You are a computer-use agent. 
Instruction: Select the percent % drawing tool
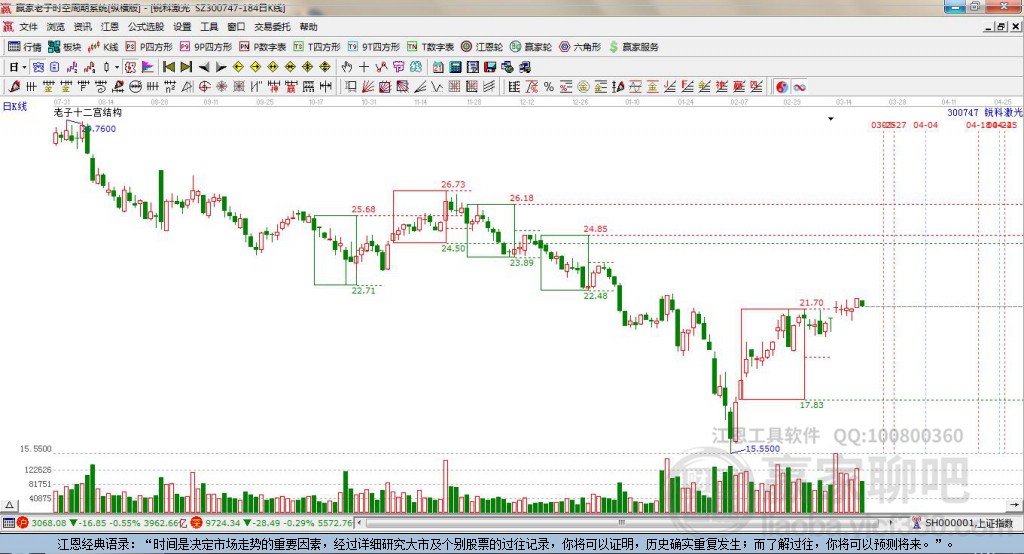pos(549,86)
